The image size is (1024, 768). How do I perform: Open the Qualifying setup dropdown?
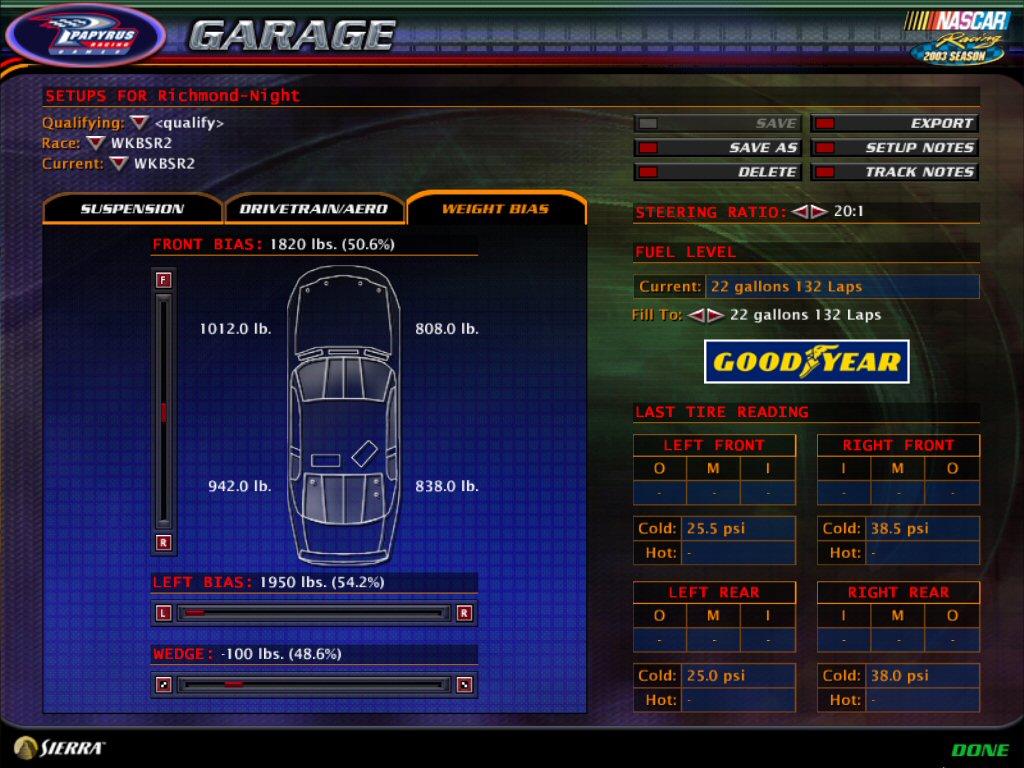(x=139, y=123)
